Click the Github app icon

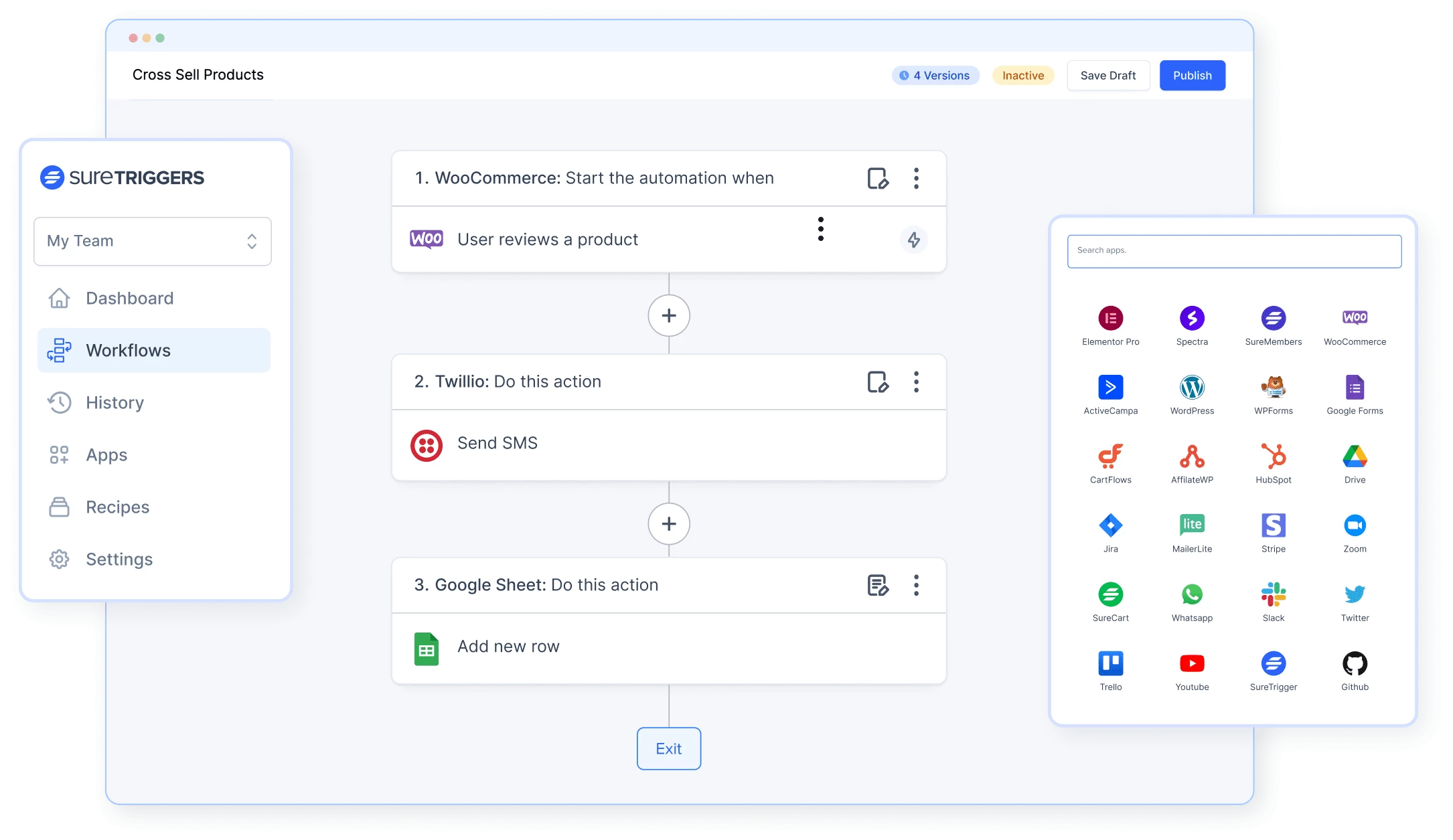coord(1355,663)
